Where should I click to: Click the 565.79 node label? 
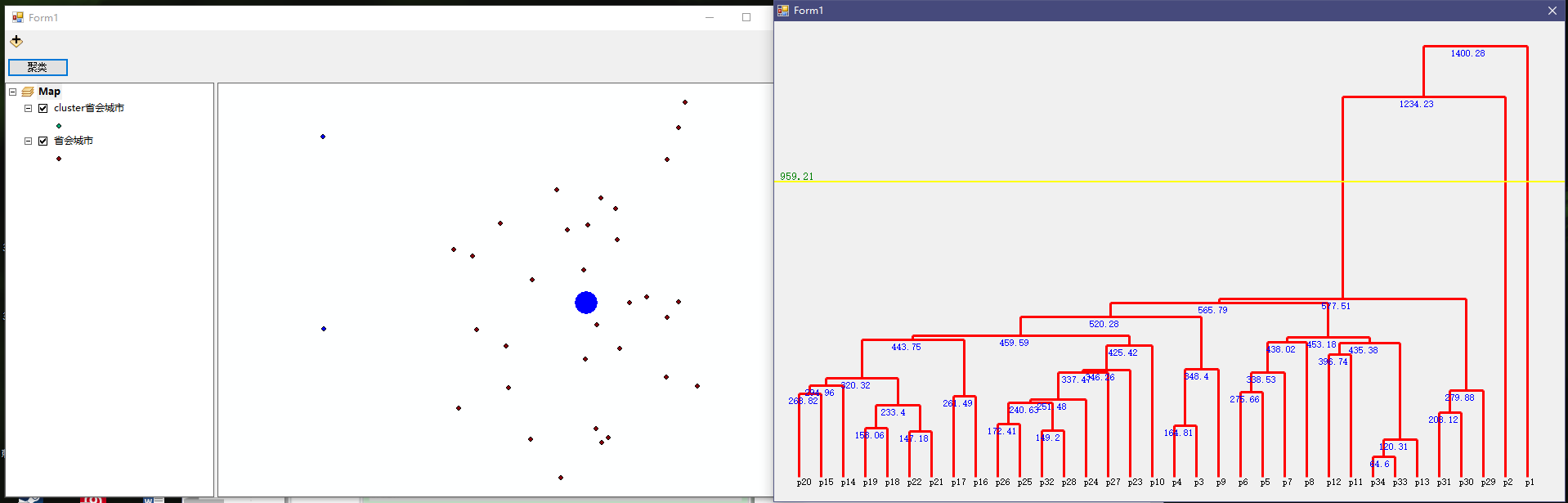(1212, 310)
